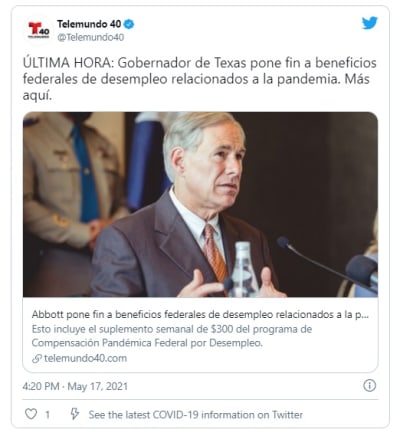Click the chain link icon beside telemundo40.com
This screenshot has width=400, height=436.
pos(36,359)
